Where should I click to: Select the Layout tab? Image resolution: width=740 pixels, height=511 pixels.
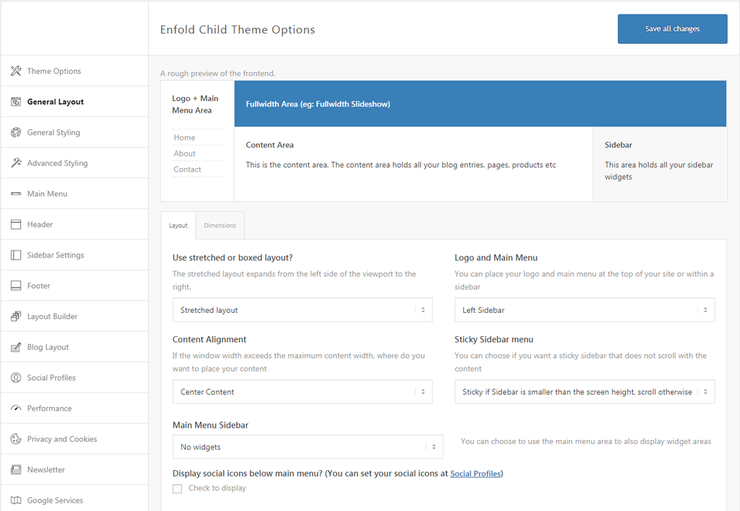tap(178, 226)
